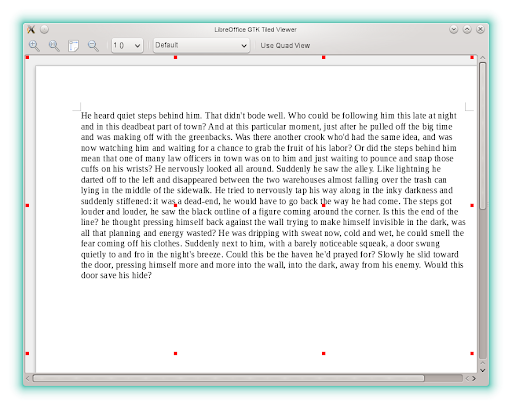This screenshot has height=409, width=512.
Task: Click the window maximize chevron button
Action: point(467,30)
